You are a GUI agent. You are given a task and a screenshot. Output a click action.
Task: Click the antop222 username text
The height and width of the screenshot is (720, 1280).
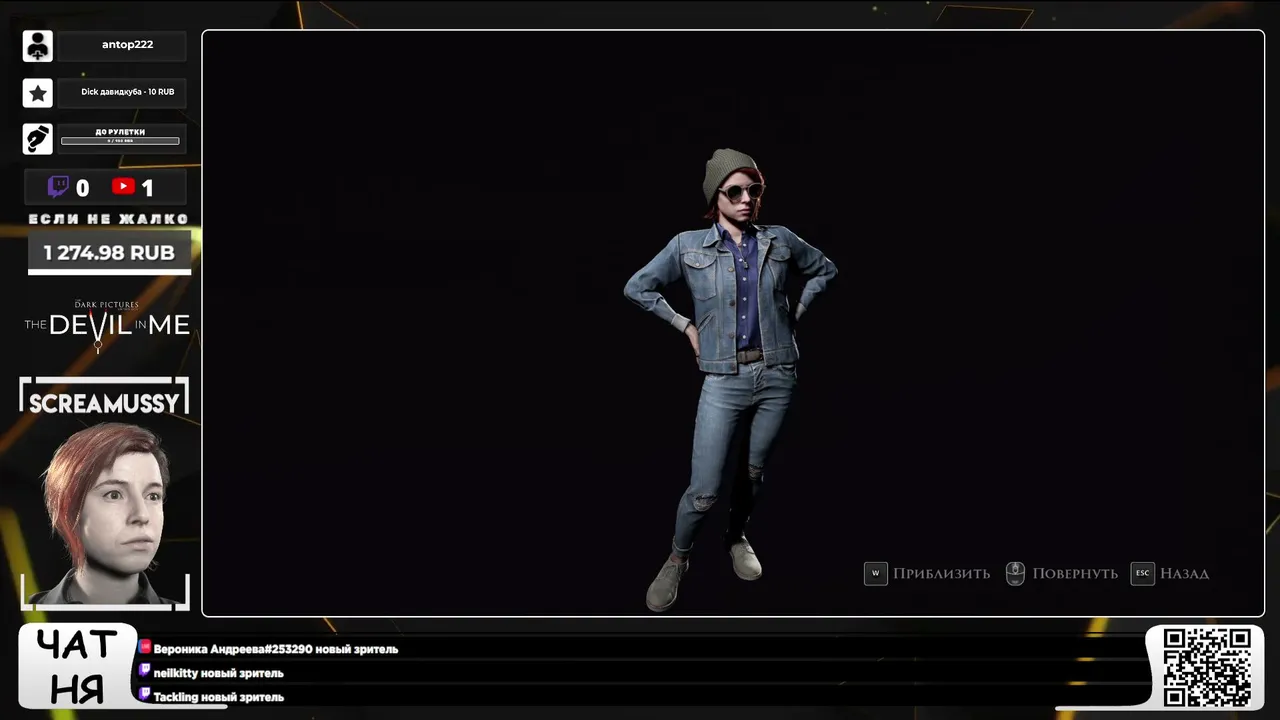pyautogui.click(x=127, y=45)
